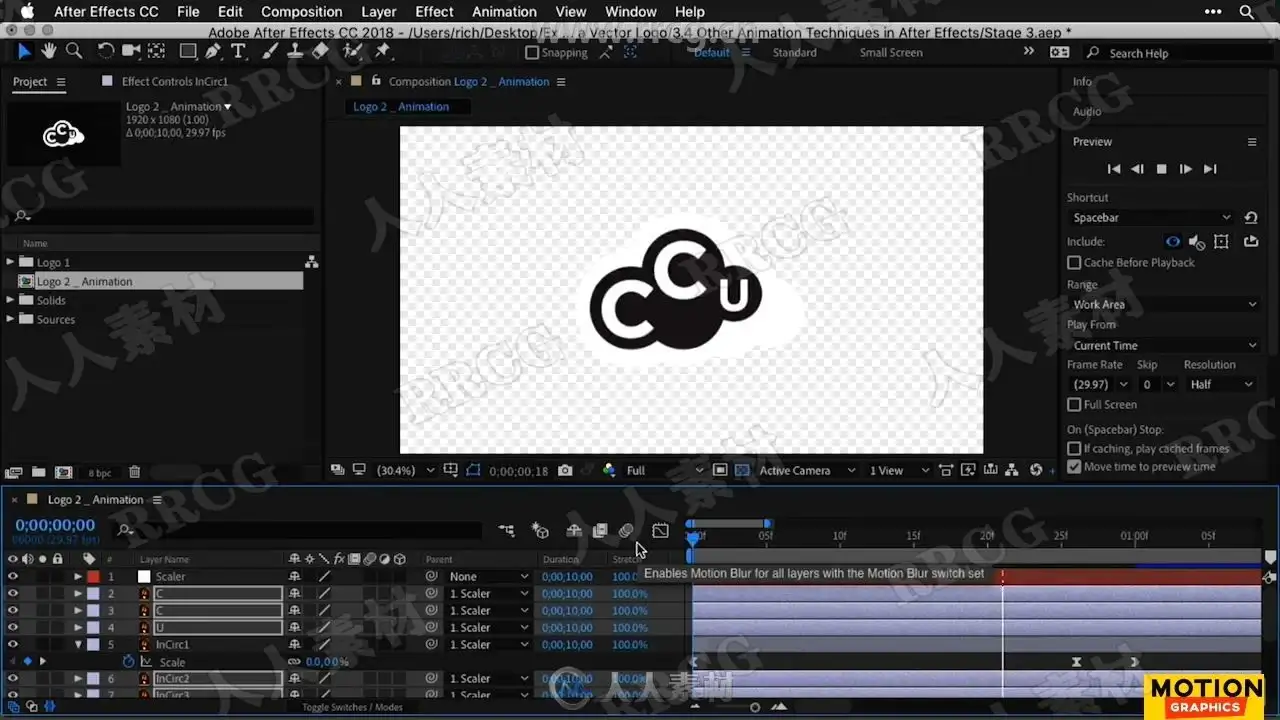
Task: Enable If caching, play cached frames
Action: 1074,448
